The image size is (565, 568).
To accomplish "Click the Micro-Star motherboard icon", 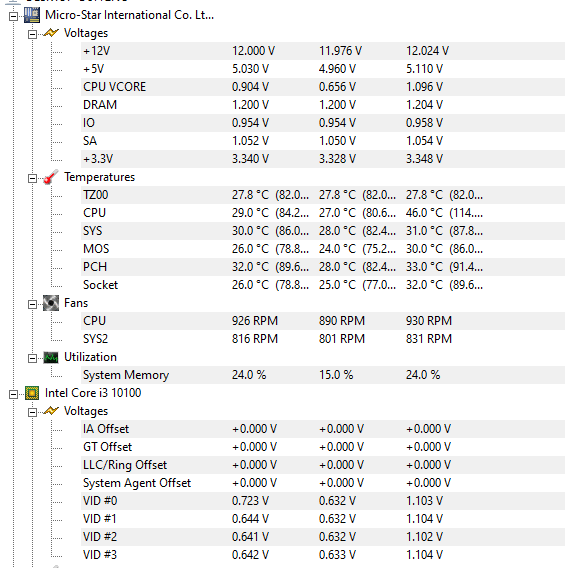I will (x=32, y=15).
